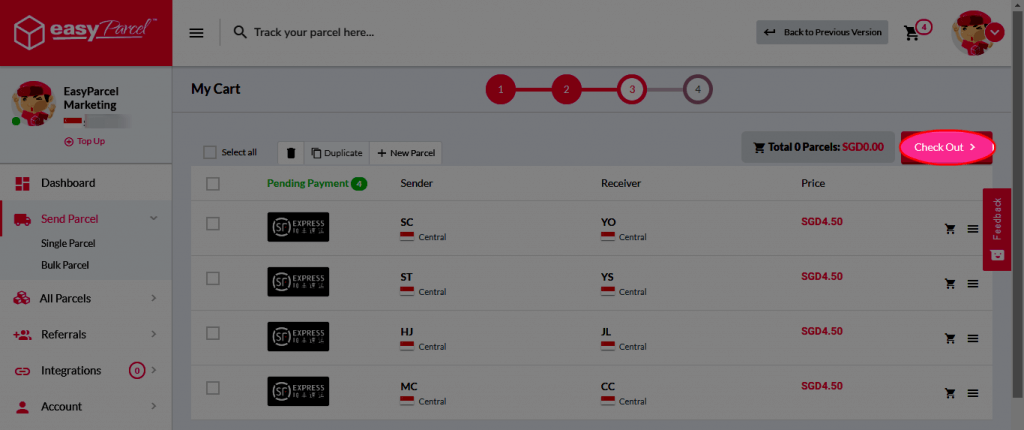Click the Check Out button
The image size is (1024, 430).
click(946, 147)
